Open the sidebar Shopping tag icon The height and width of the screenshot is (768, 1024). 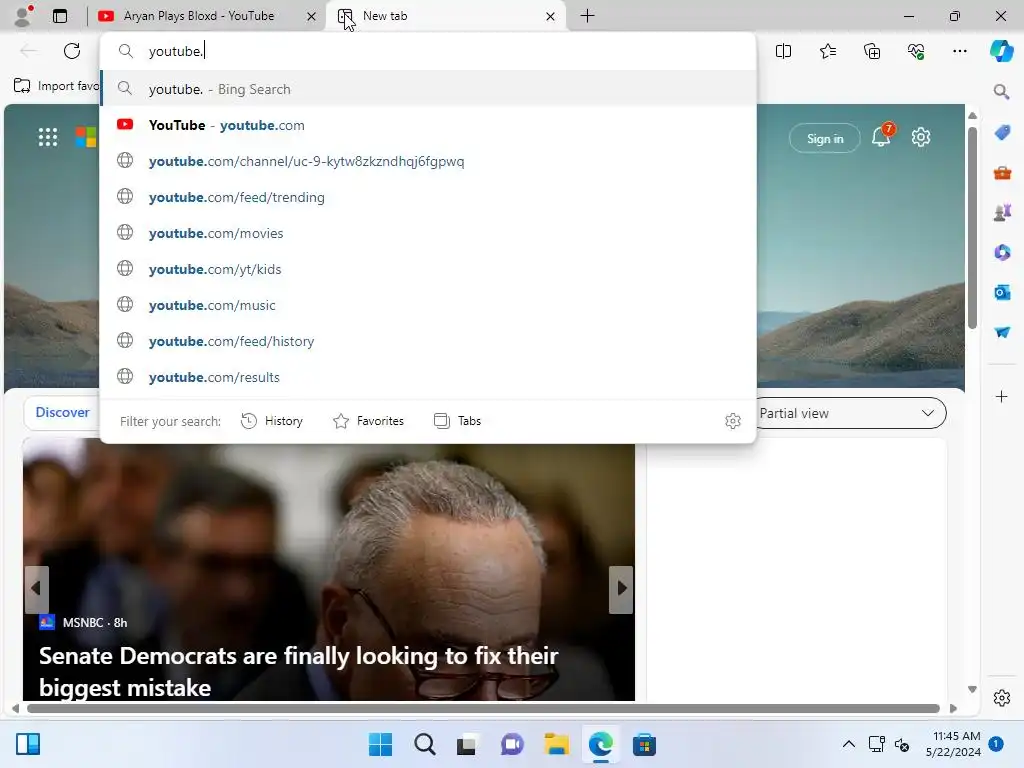(1002, 133)
